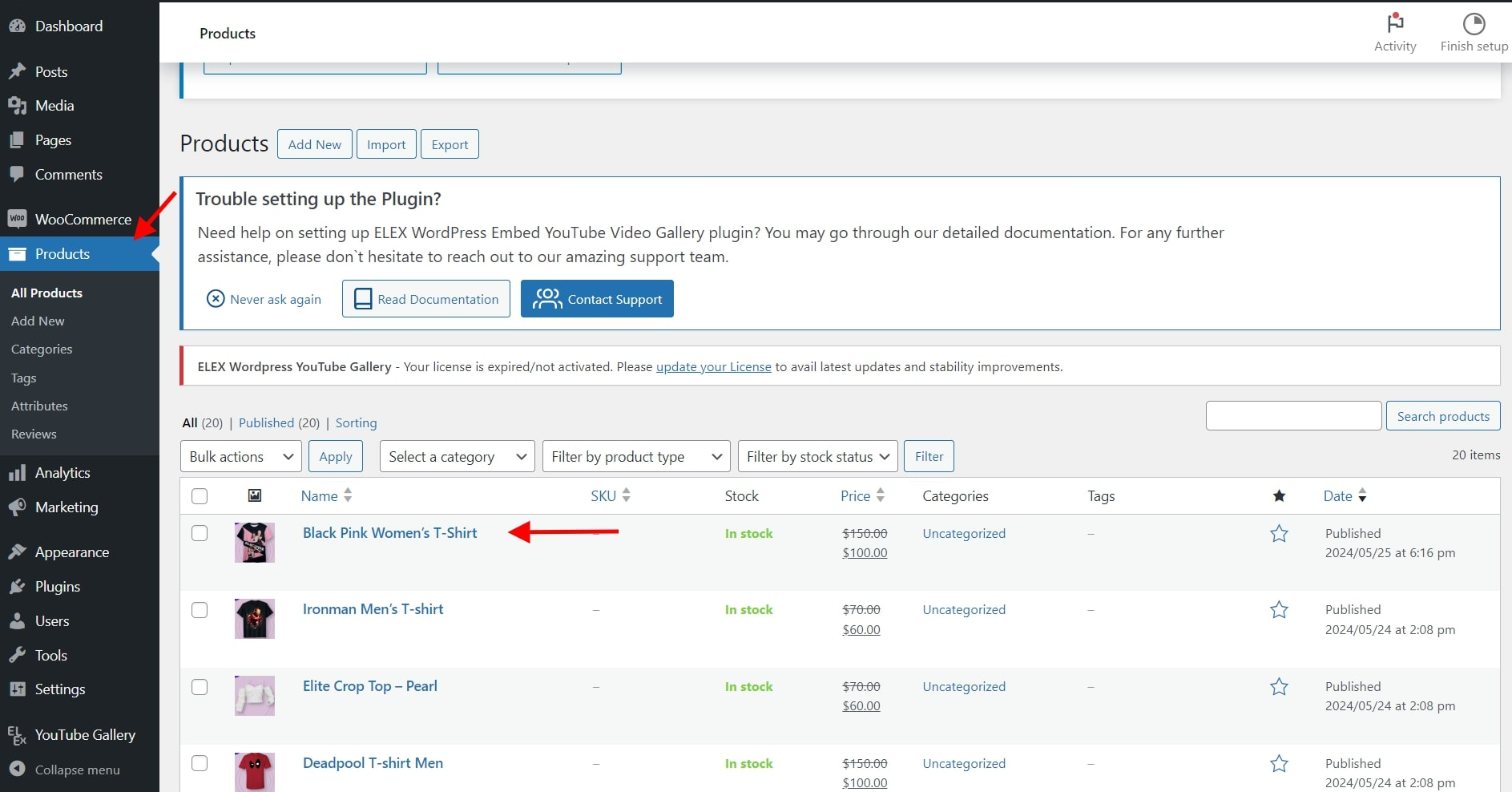Open the Activity flag icon
The width and height of the screenshot is (1512, 792).
(x=1395, y=23)
